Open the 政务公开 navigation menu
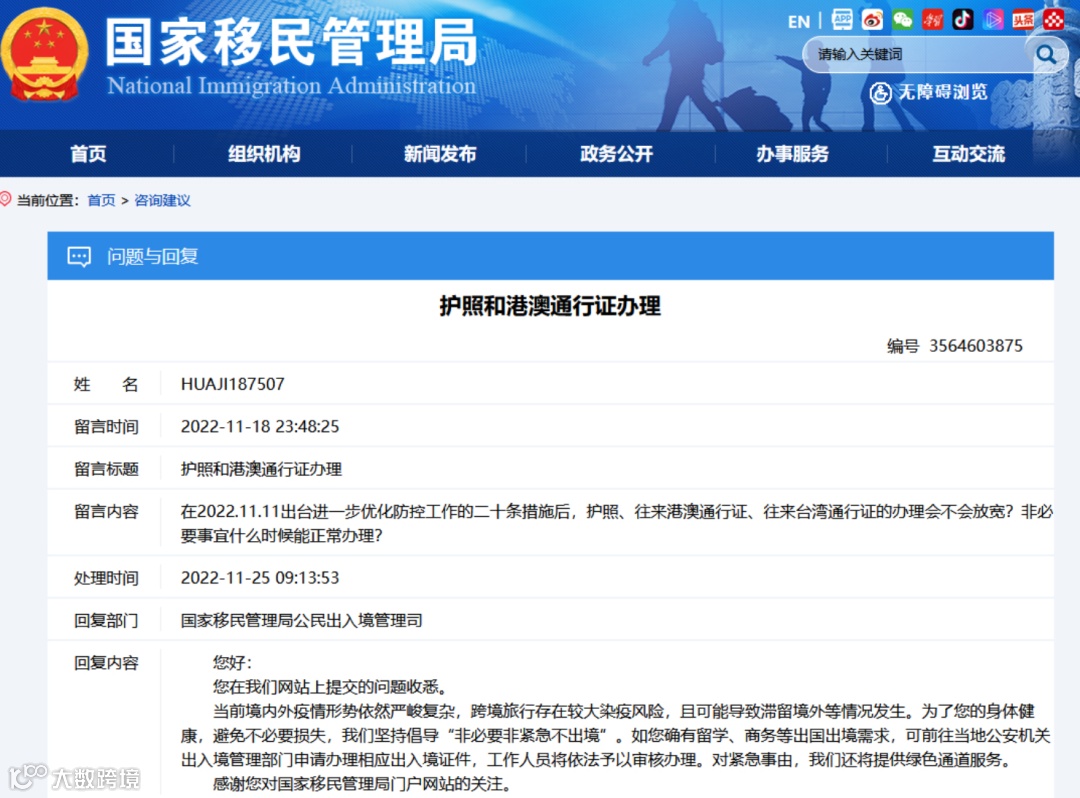The image size is (1080, 798). (616, 154)
